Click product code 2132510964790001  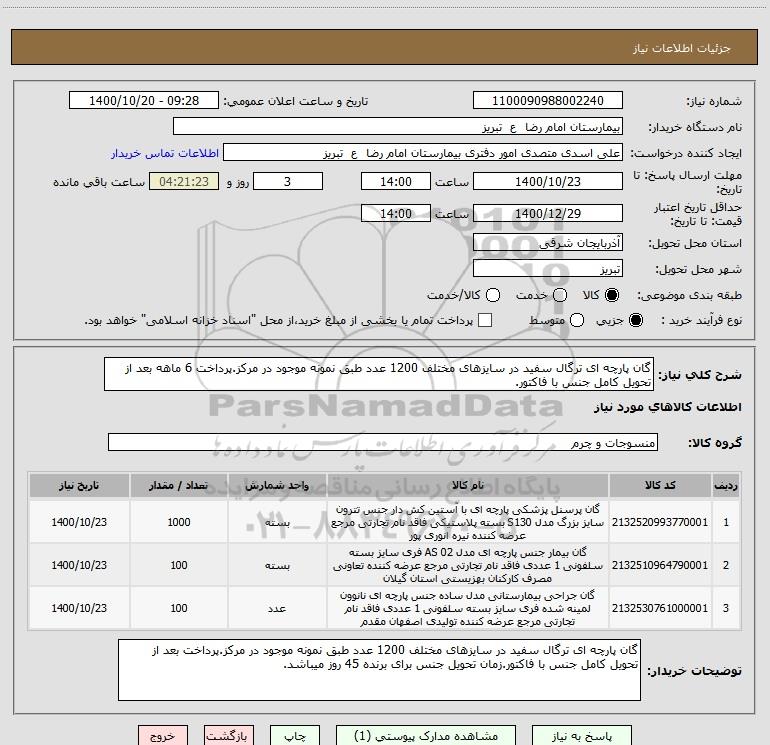point(660,565)
